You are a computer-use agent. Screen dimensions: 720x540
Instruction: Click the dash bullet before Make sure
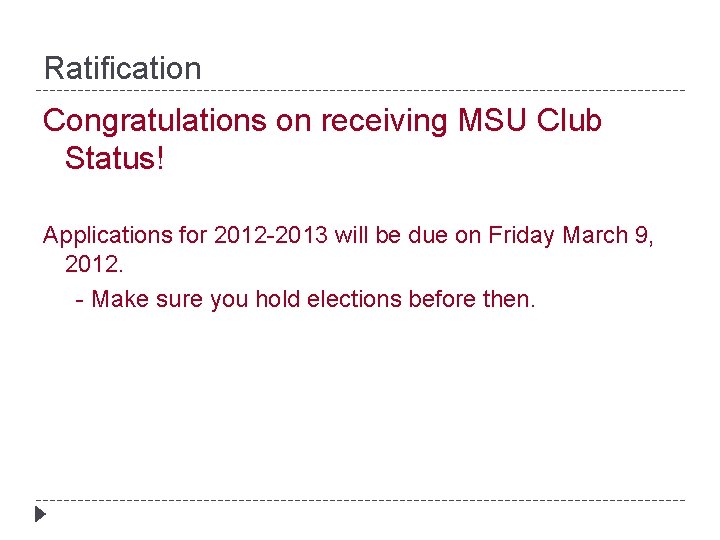tap(80, 300)
